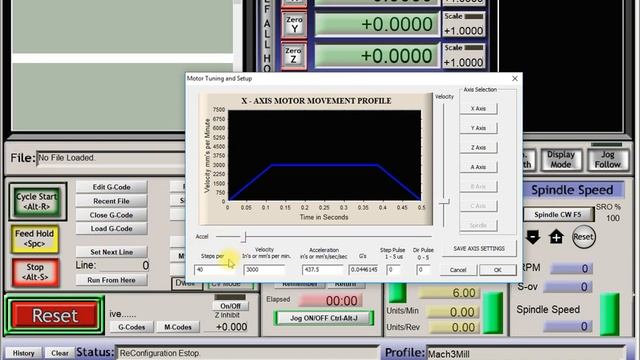Click the Spindle Speed value field
Screen dimensions: 640x360
(x=567, y=326)
